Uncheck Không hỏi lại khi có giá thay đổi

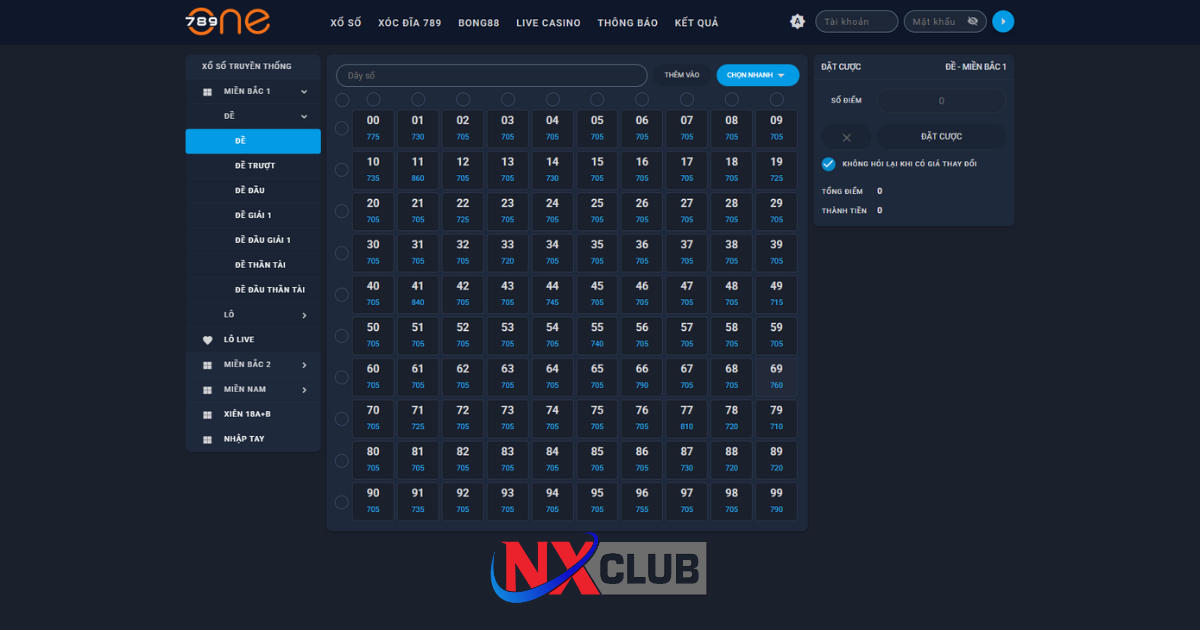click(x=828, y=164)
